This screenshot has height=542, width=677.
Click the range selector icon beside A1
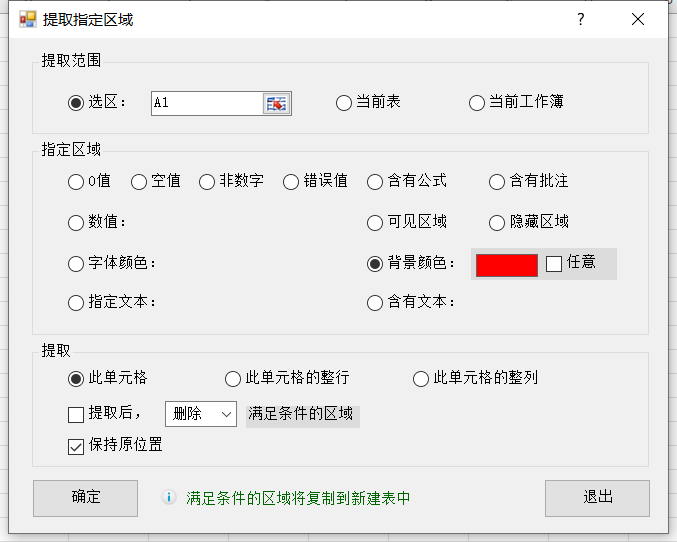point(275,103)
